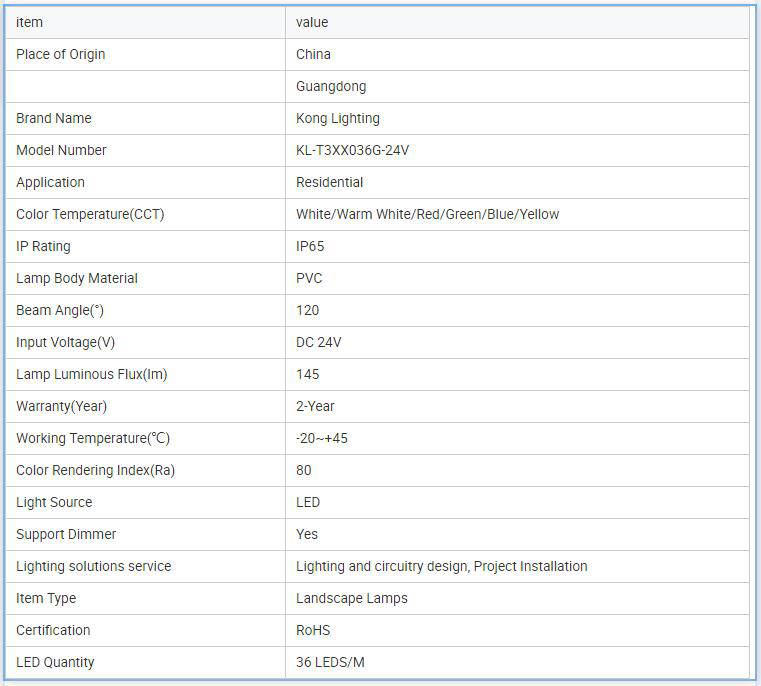Click the Landscape Lamps item type value

(x=352, y=598)
